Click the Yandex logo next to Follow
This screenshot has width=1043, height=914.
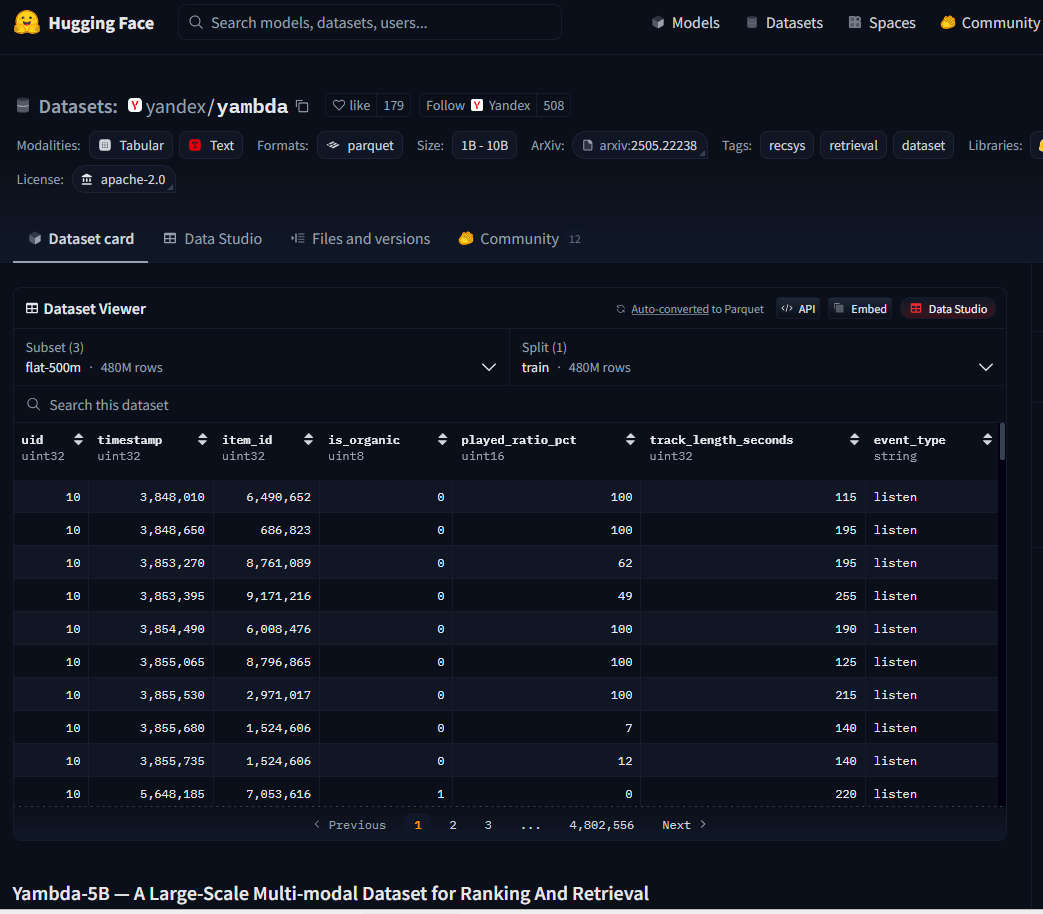tap(477, 105)
